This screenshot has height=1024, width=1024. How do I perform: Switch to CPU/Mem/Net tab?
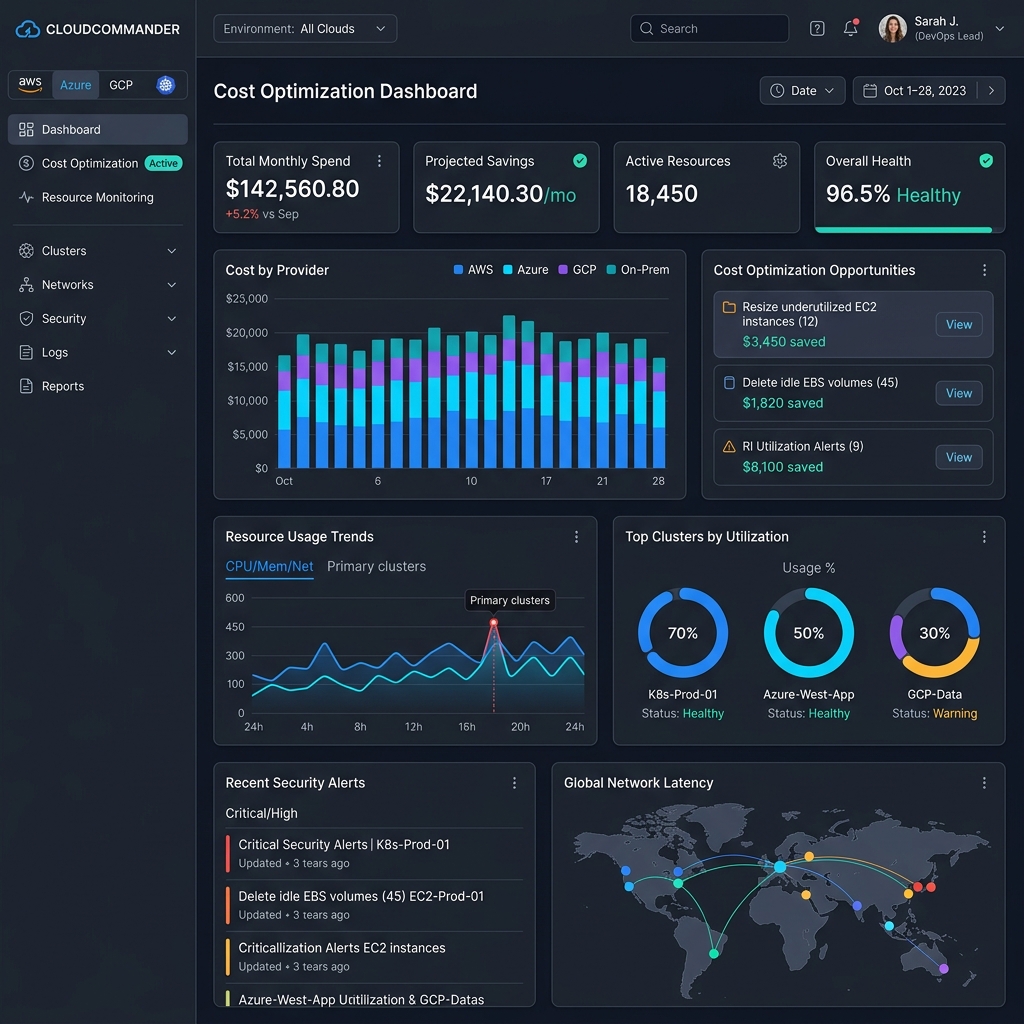269,567
